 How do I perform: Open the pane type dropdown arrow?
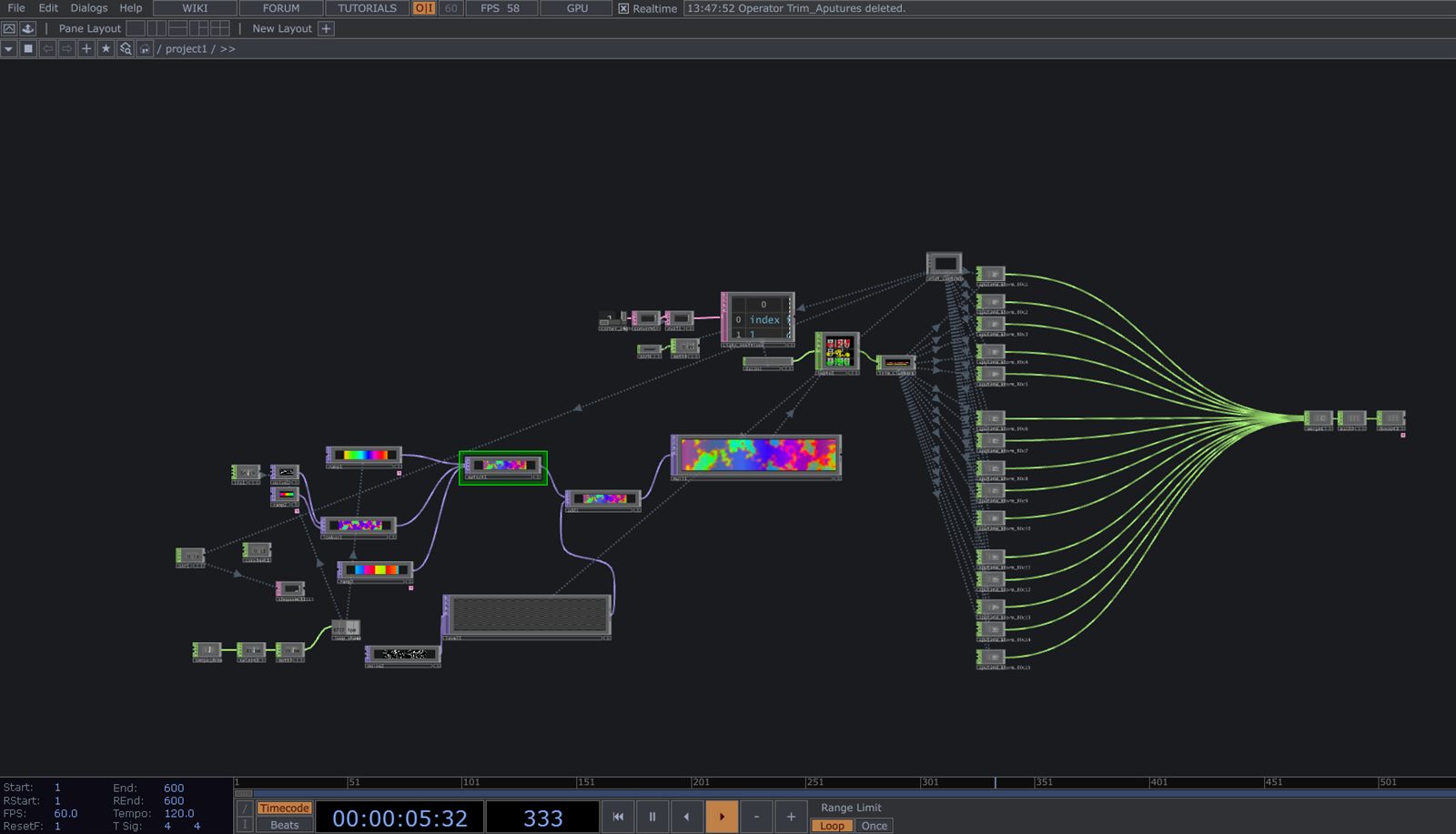(x=9, y=49)
